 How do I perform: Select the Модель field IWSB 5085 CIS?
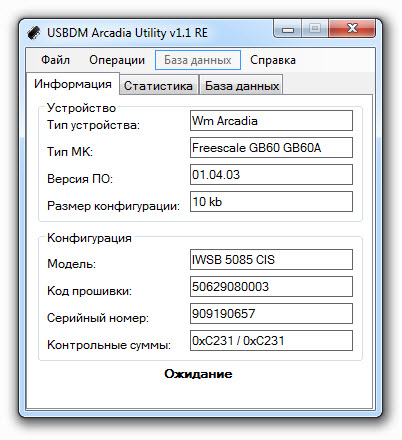(271, 259)
